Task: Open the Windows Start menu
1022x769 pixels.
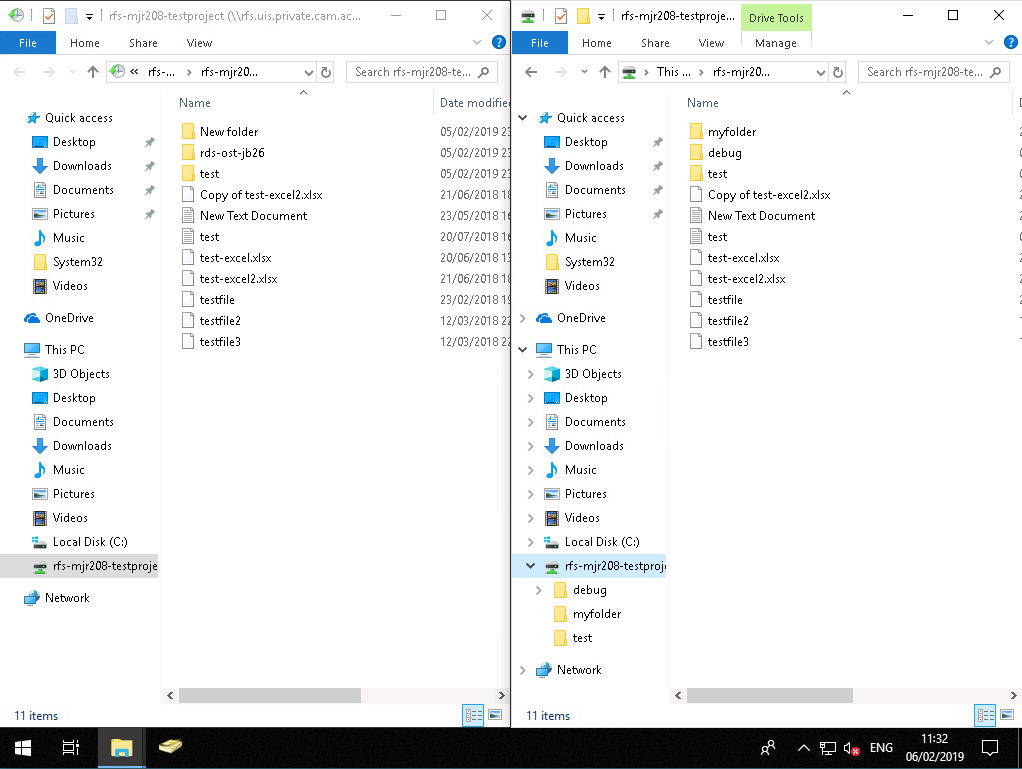Action: pos(23,747)
